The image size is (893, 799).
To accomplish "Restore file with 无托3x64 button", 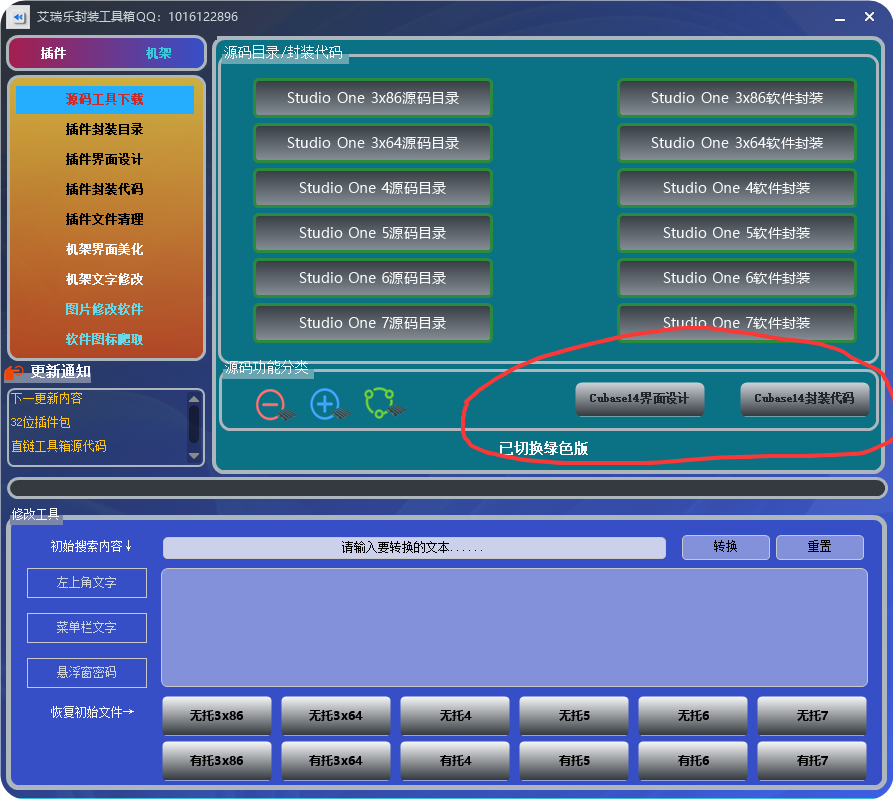I will point(335,716).
